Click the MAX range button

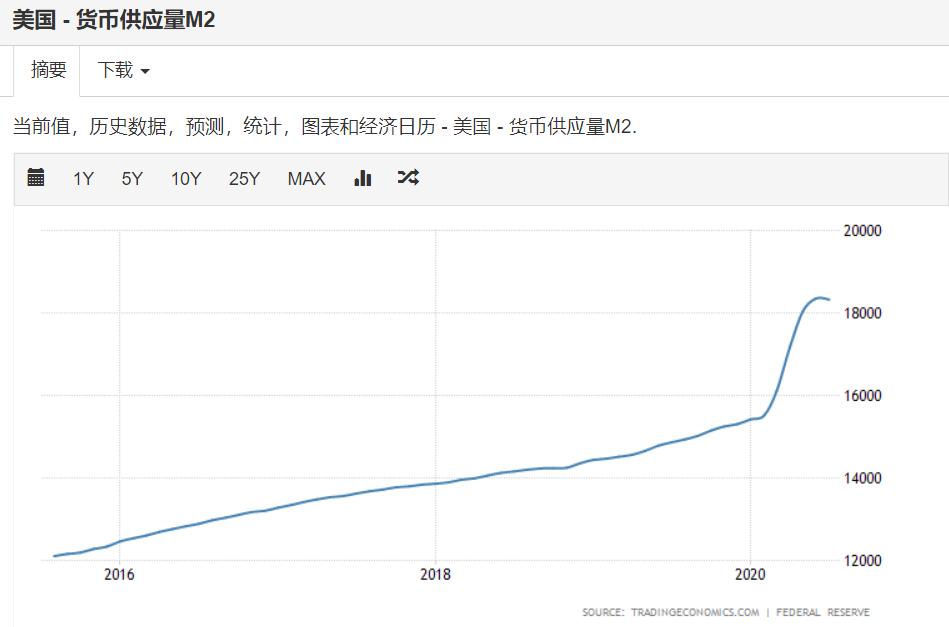305,178
